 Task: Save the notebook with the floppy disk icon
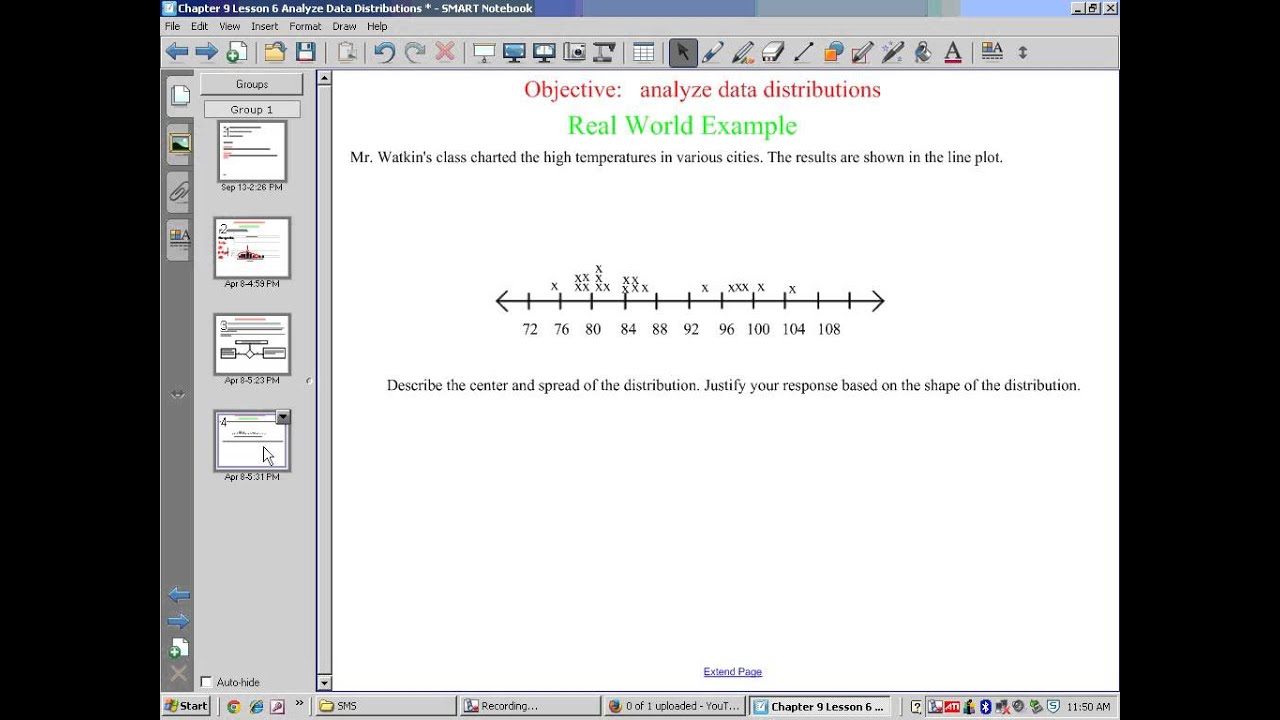point(305,52)
